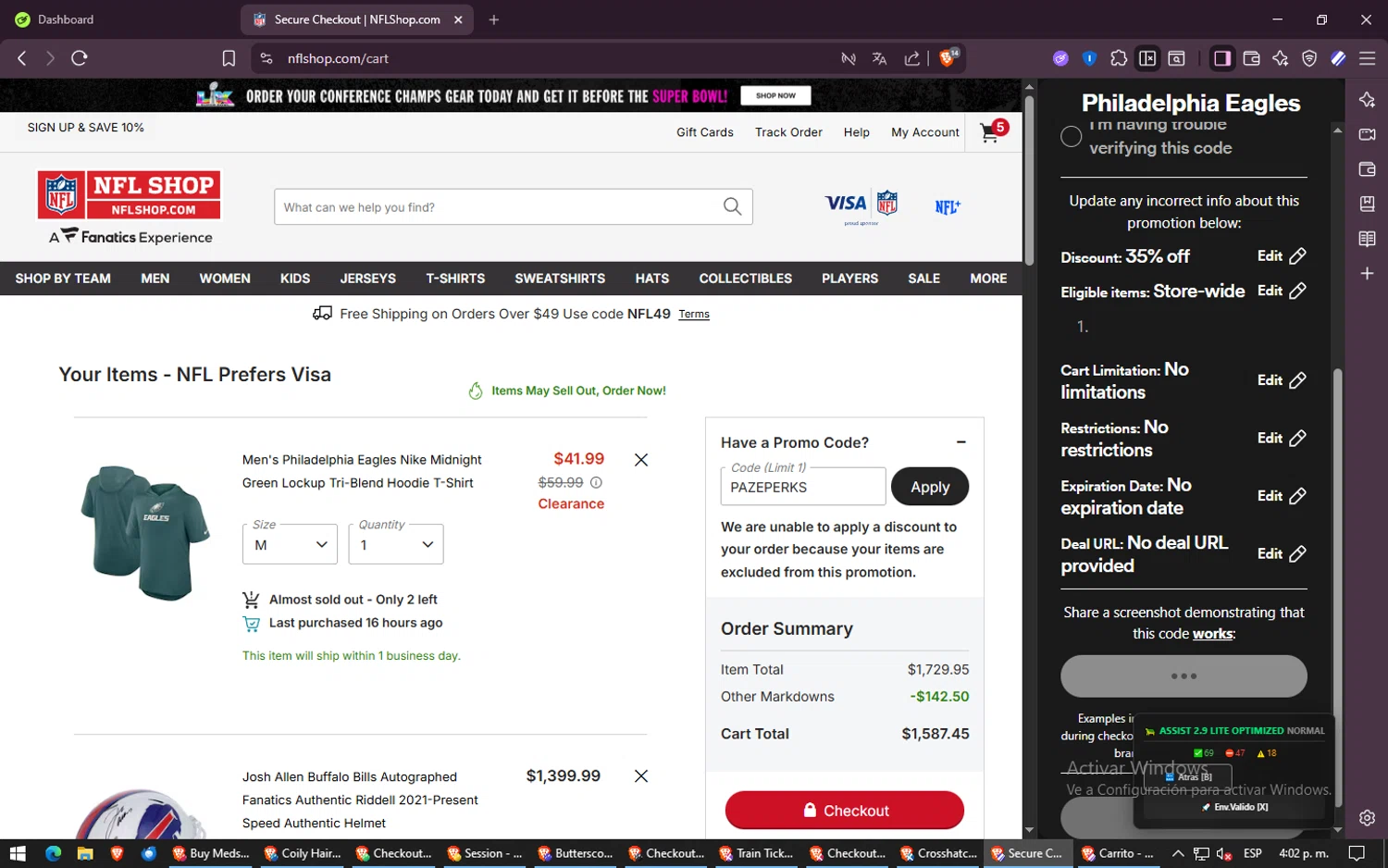Open the COLLECTIBLES menu
The width and height of the screenshot is (1388, 868).
click(745, 279)
